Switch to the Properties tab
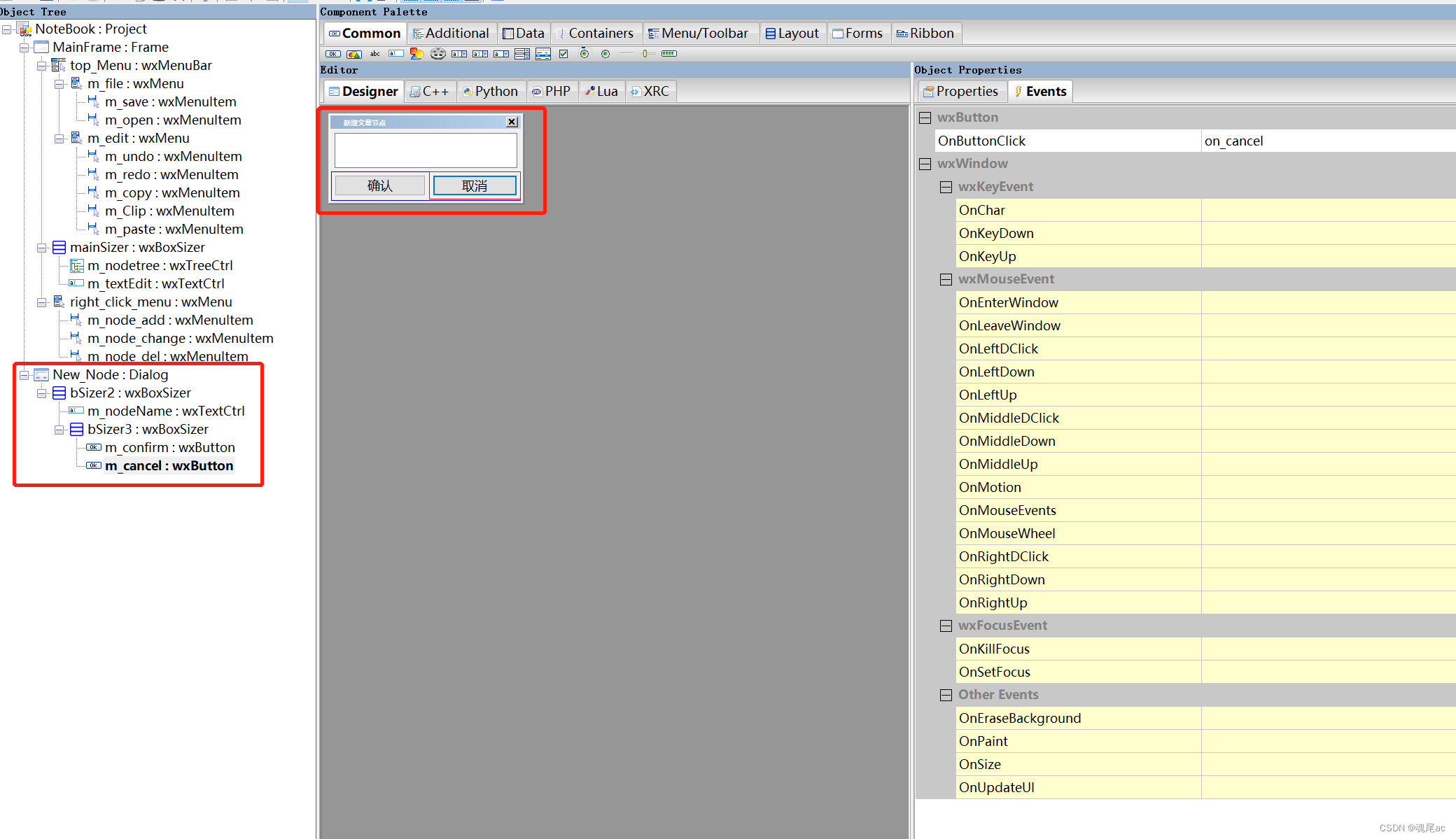Viewport: 1456px width, 839px height. (961, 91)
